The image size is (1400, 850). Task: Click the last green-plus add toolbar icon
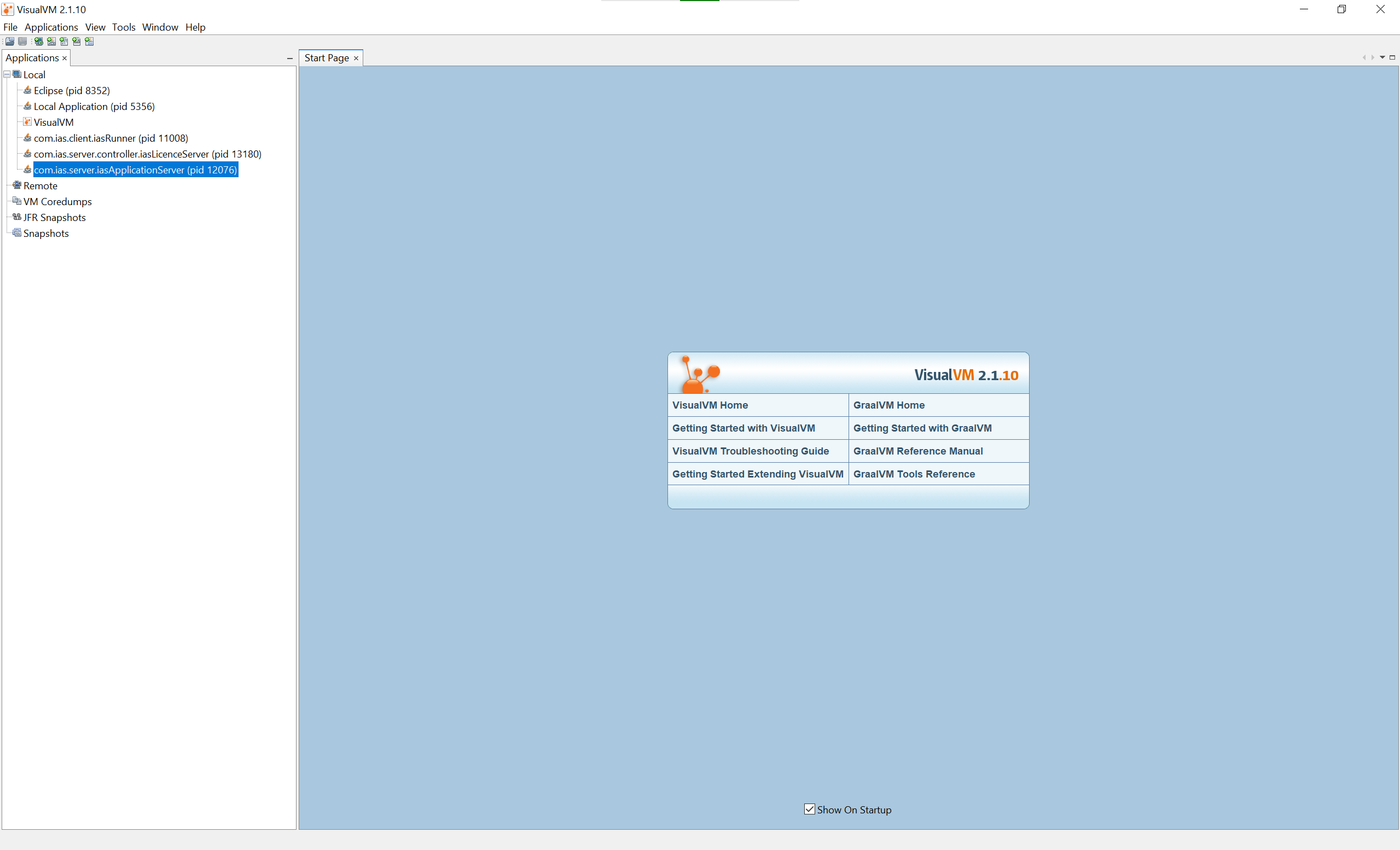(x=89, y=42)
